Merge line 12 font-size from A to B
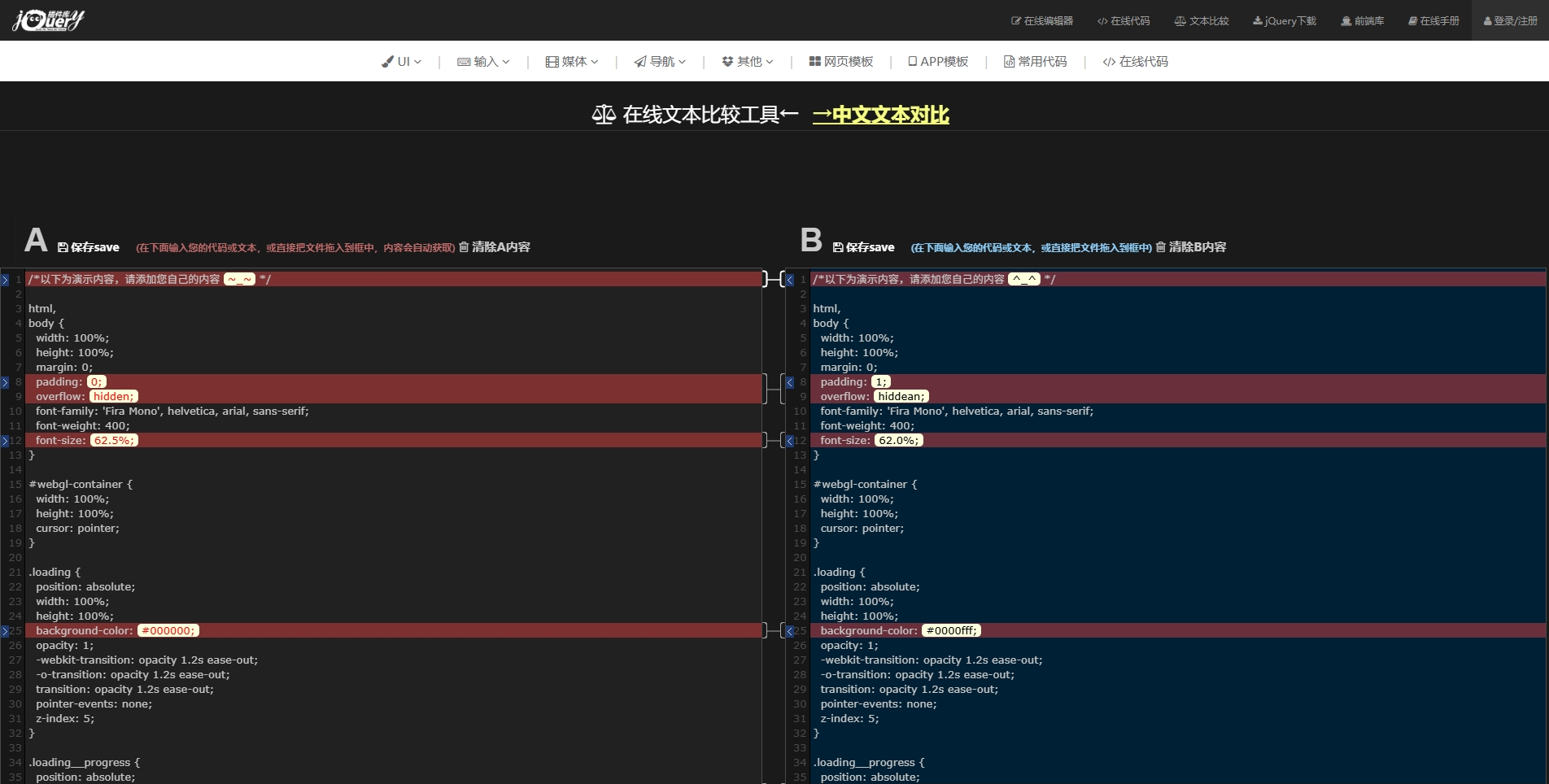This screenshot has width=1549, height=784. 5,441
